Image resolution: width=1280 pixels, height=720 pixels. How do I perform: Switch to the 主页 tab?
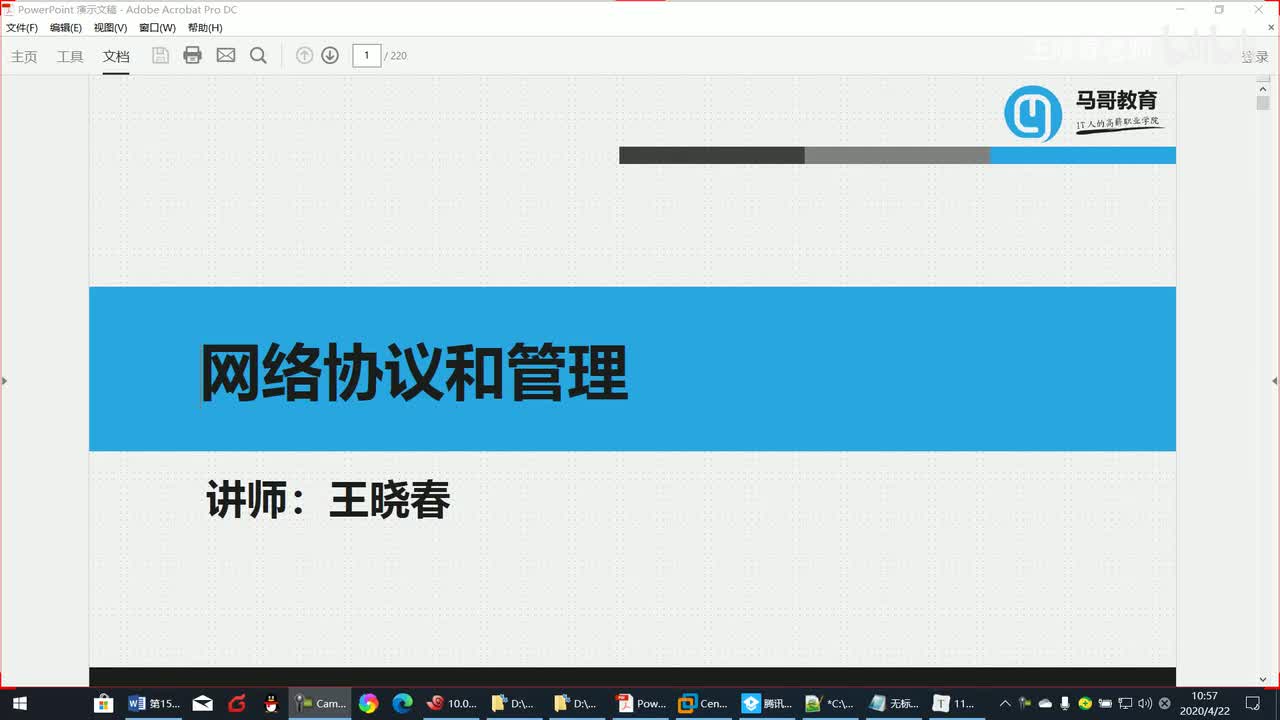point(24,56)
